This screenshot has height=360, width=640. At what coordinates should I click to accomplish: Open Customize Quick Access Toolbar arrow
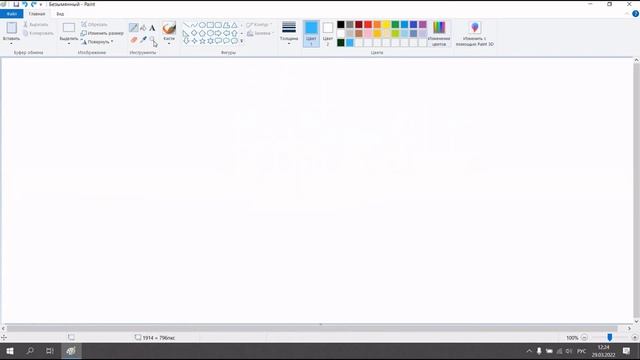[41, 4]
